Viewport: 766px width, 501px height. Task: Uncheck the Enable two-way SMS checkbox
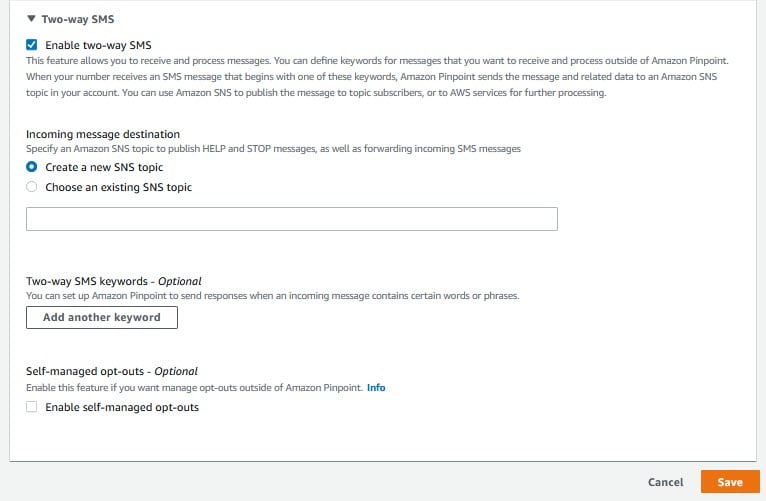click(x=32, y=45)
